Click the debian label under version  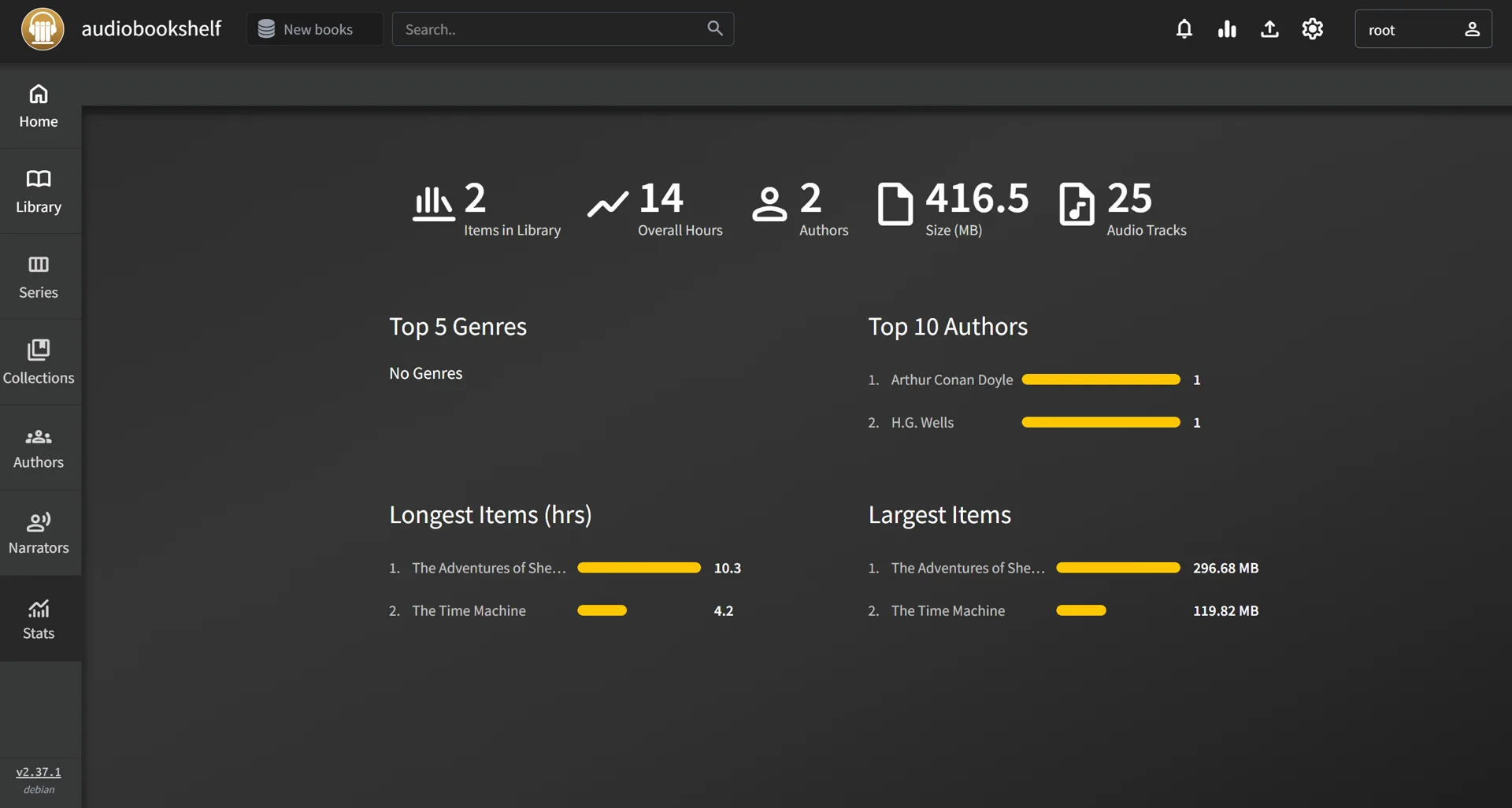click(x=39, y=790)
